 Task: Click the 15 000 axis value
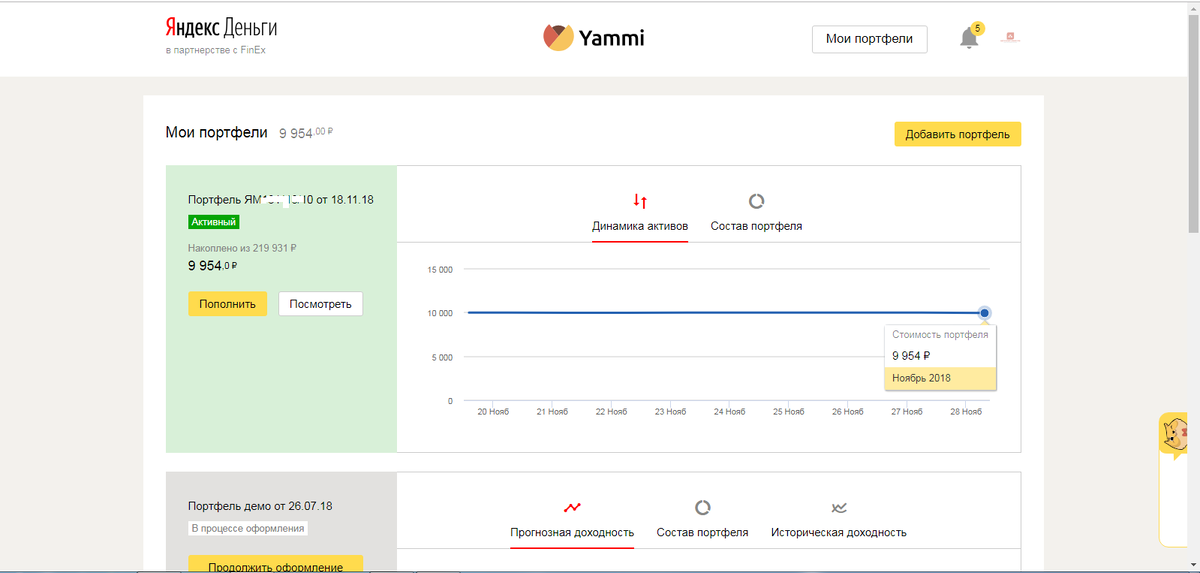click(439, 269)
